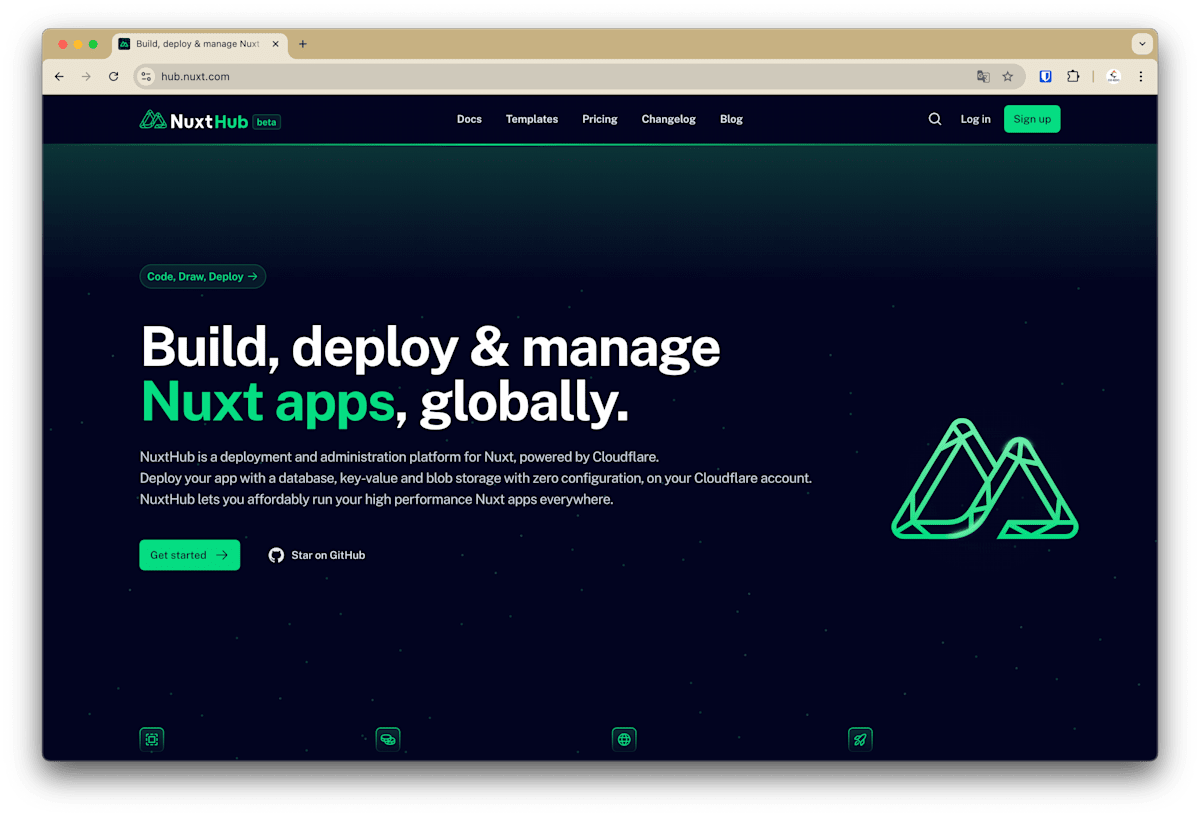Click the beta badge beside NuxtHub

tap(267, 122)
